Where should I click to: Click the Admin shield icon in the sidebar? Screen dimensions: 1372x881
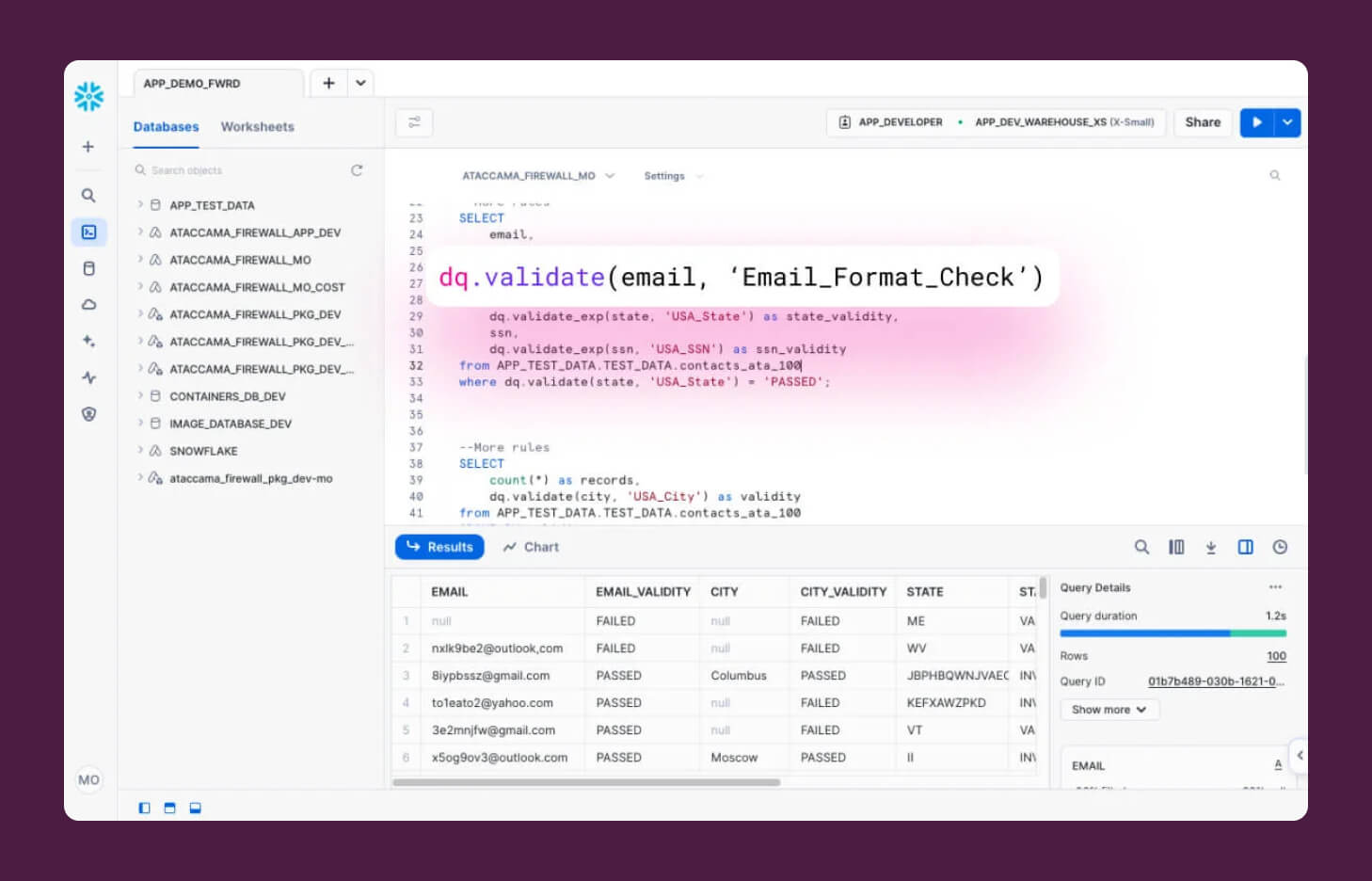pyautogui.click(x=88, y=414)
